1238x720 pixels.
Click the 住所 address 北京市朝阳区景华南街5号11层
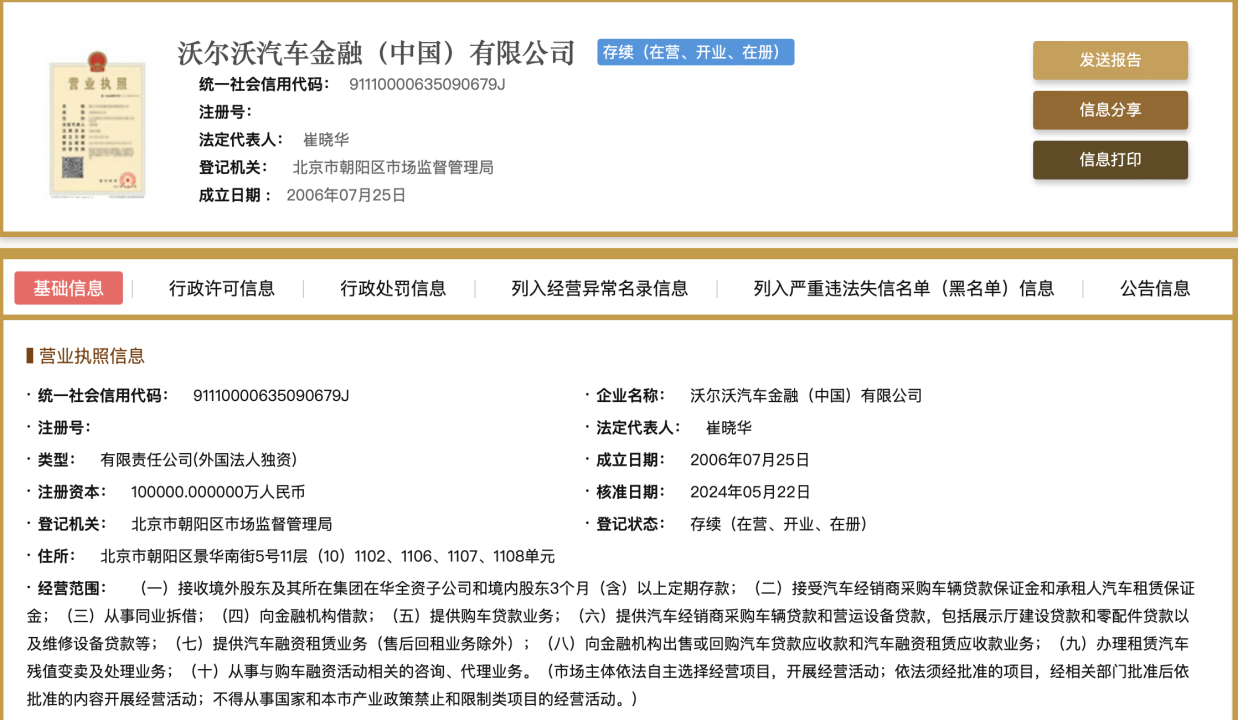click(328, 556)
